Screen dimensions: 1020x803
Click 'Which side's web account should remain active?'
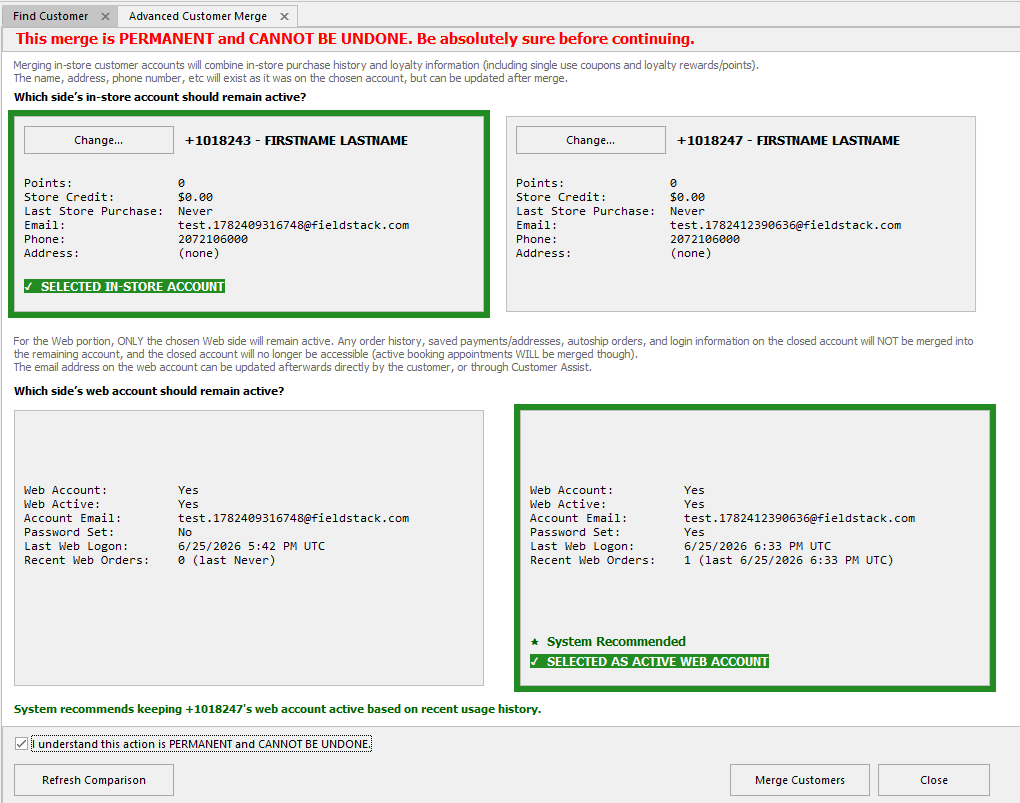pos(149,391)
